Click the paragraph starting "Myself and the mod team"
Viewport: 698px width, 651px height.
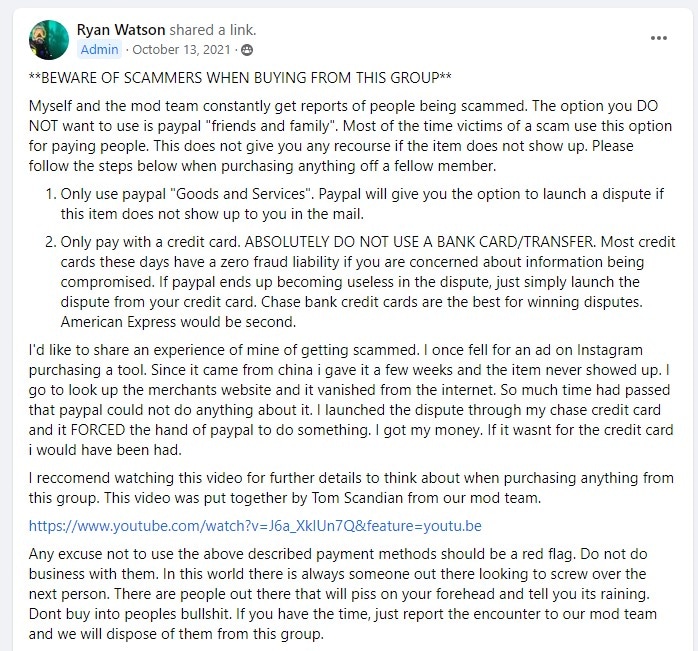tap(350, 136)
